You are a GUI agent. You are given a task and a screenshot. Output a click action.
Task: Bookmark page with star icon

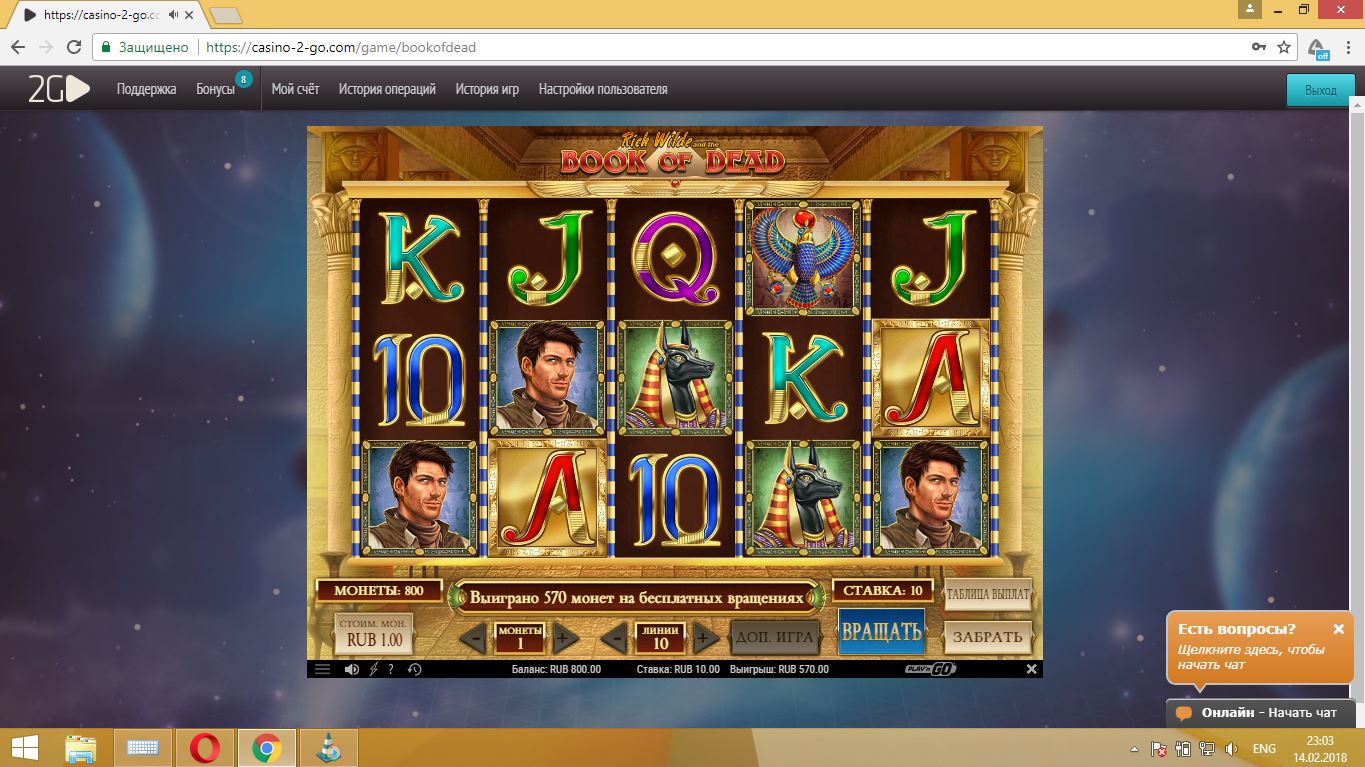tap(1285, 47)
